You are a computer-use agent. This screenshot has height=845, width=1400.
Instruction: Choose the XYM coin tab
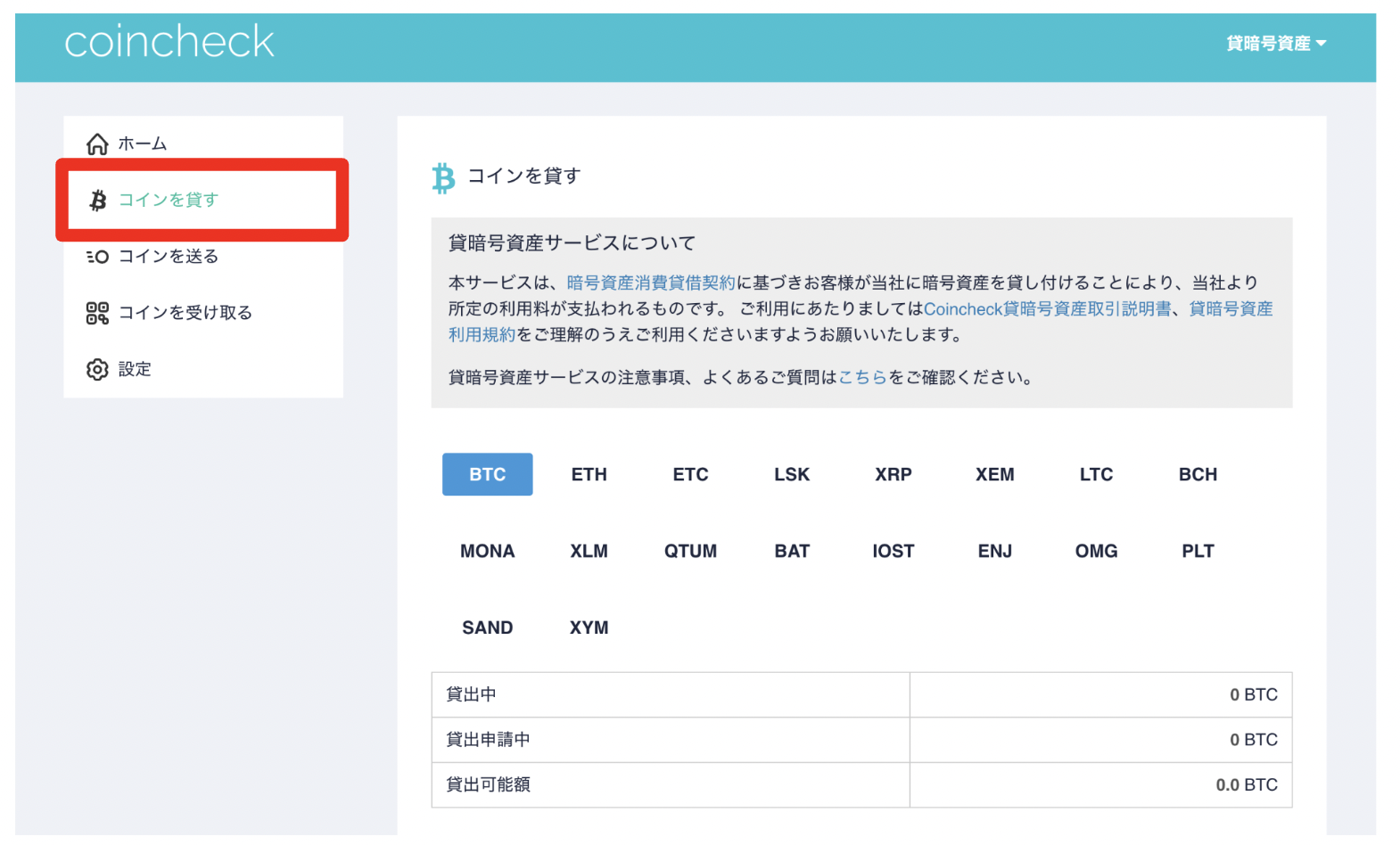589,628
